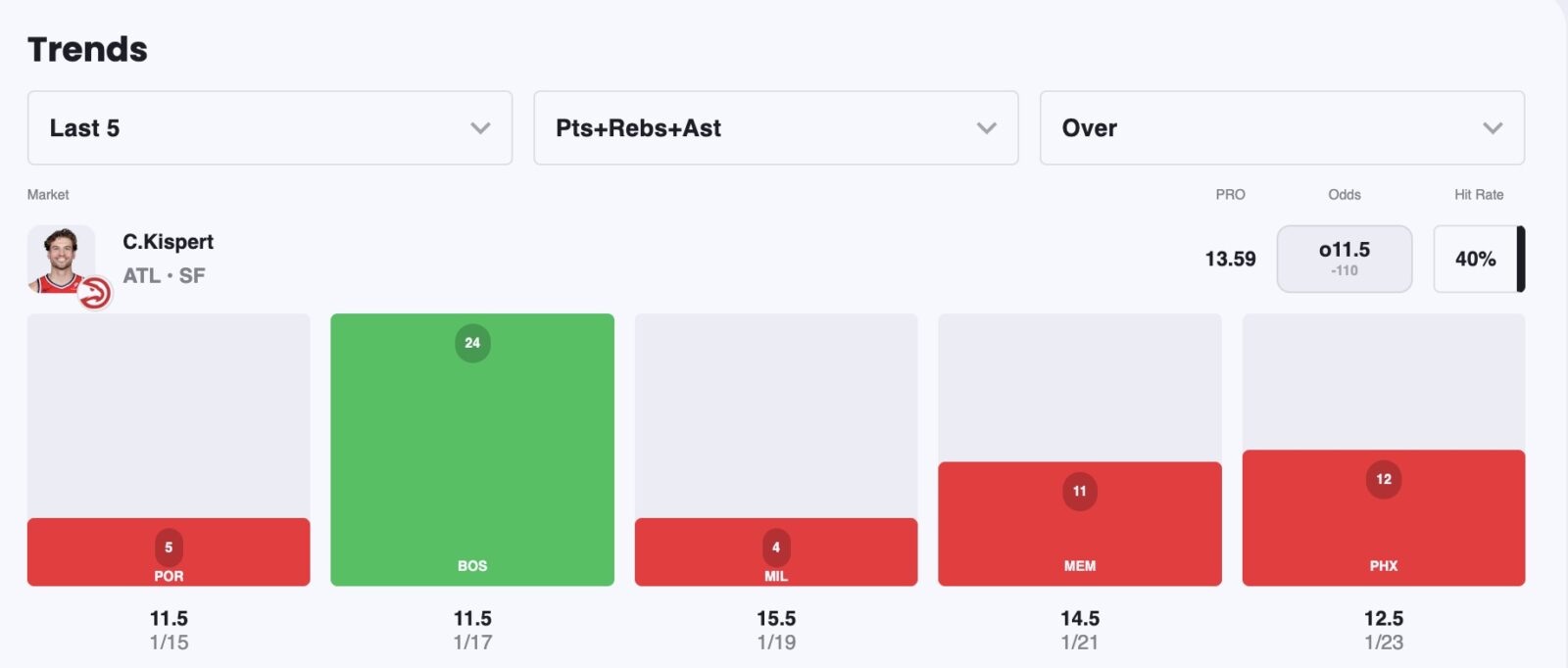Viewport: 1568px width, 668px height.
Task: Click the 40% hit rate box
Action: (1475, 259)
